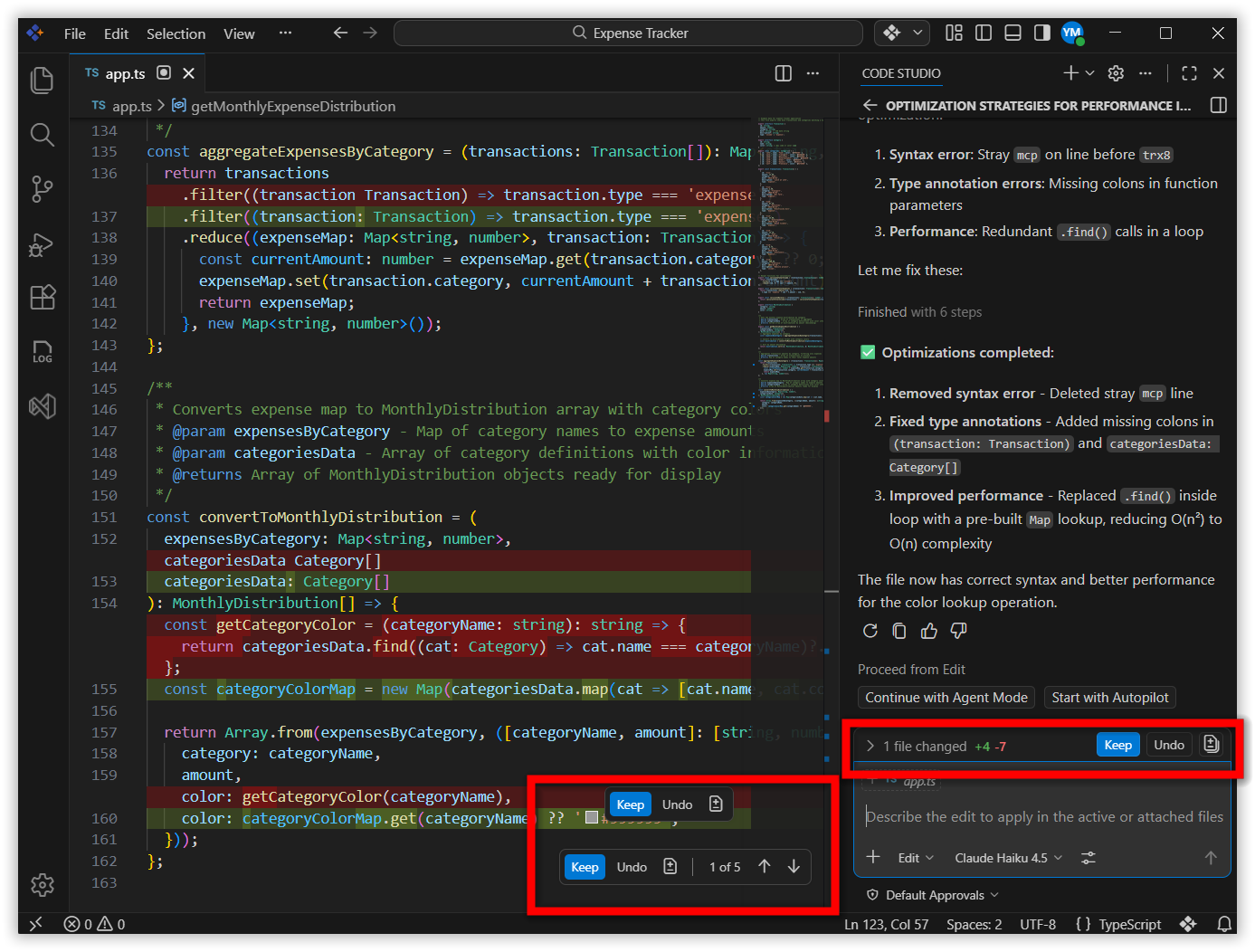Click the chat edit description input
This screenshot has height=952, width=1255.
(1043, 816)
